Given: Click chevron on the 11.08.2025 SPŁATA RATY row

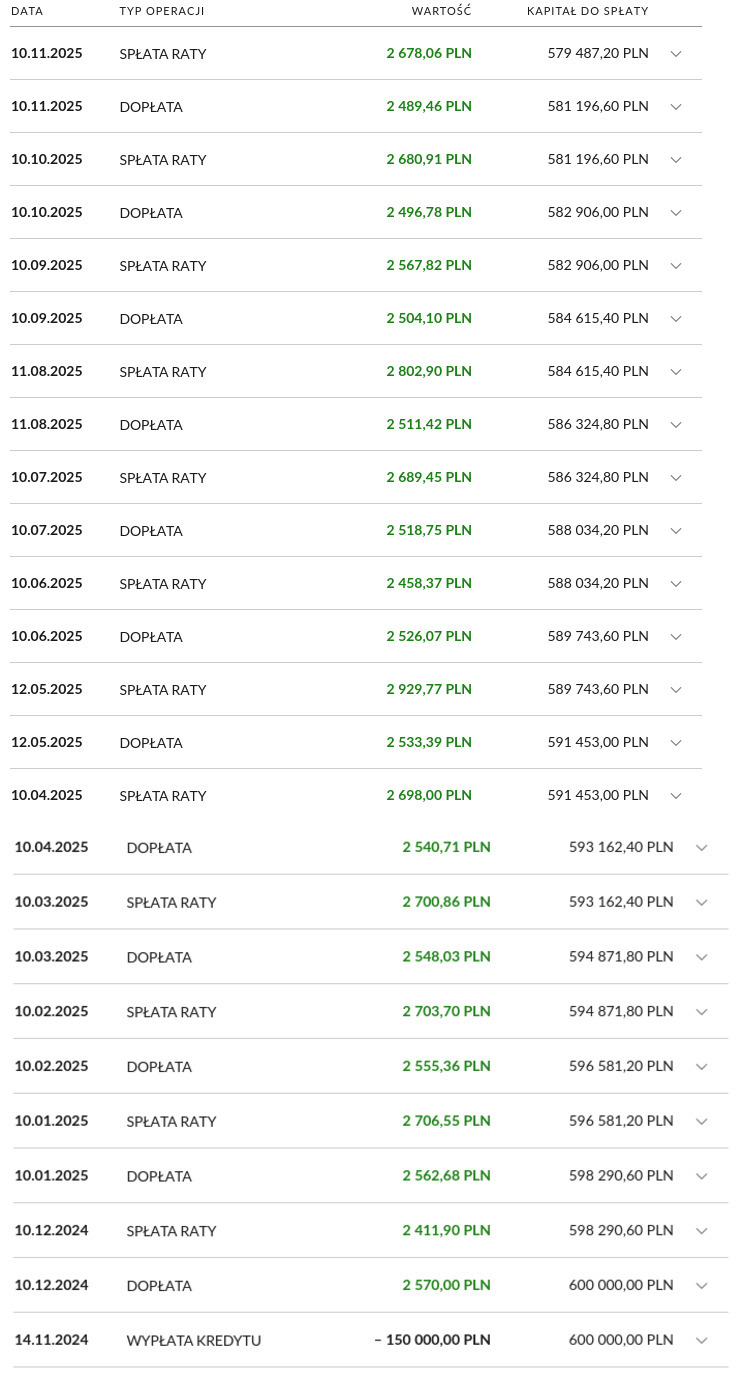Looking at the screenshot, I should 675,372.
